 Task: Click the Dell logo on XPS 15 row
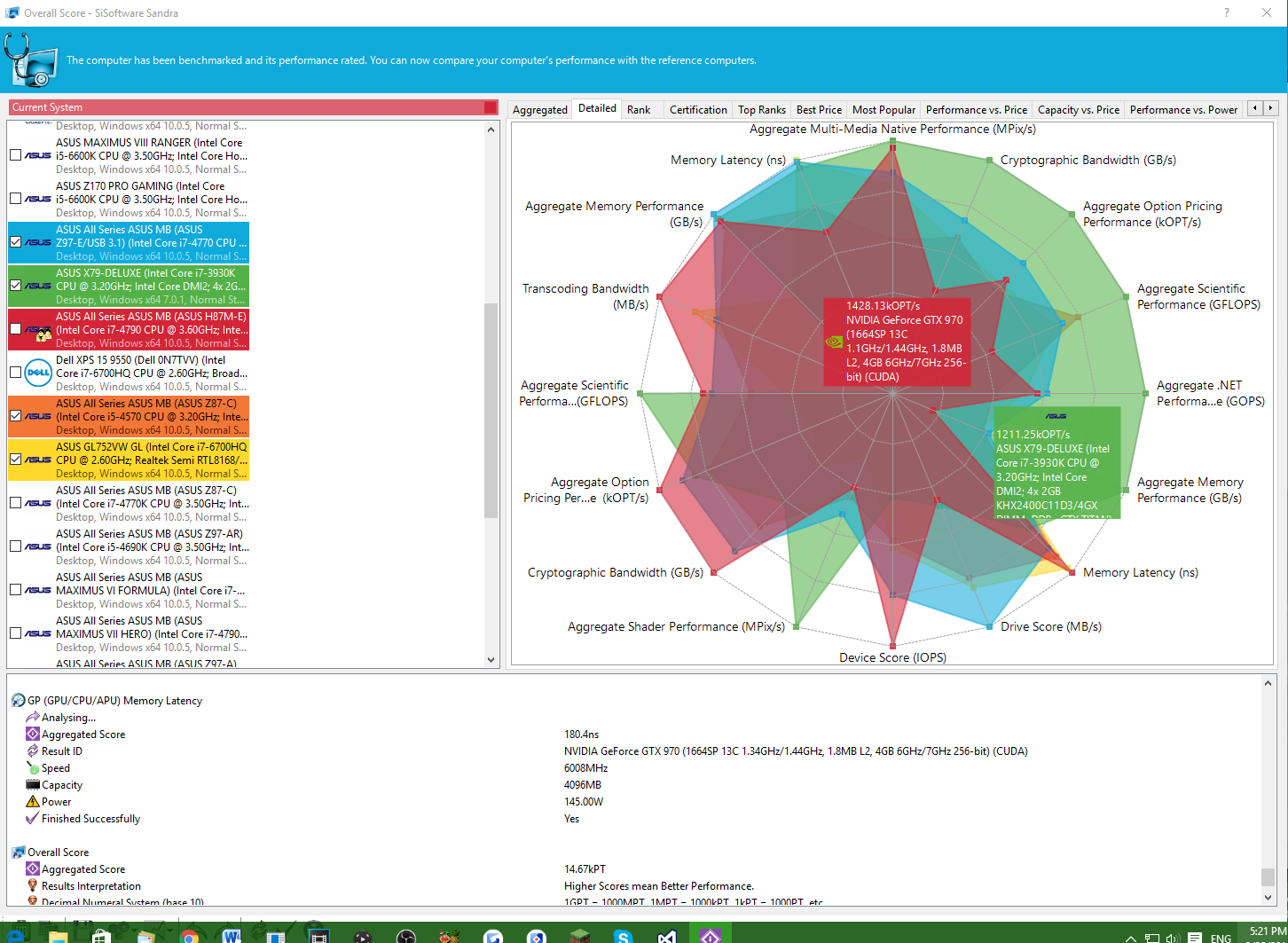(38, 373)
